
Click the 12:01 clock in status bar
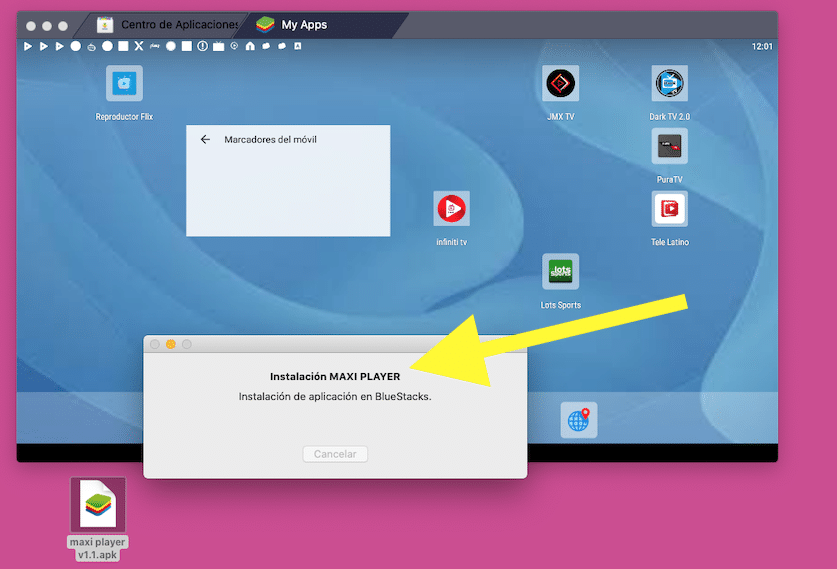[x=762, y=46]
